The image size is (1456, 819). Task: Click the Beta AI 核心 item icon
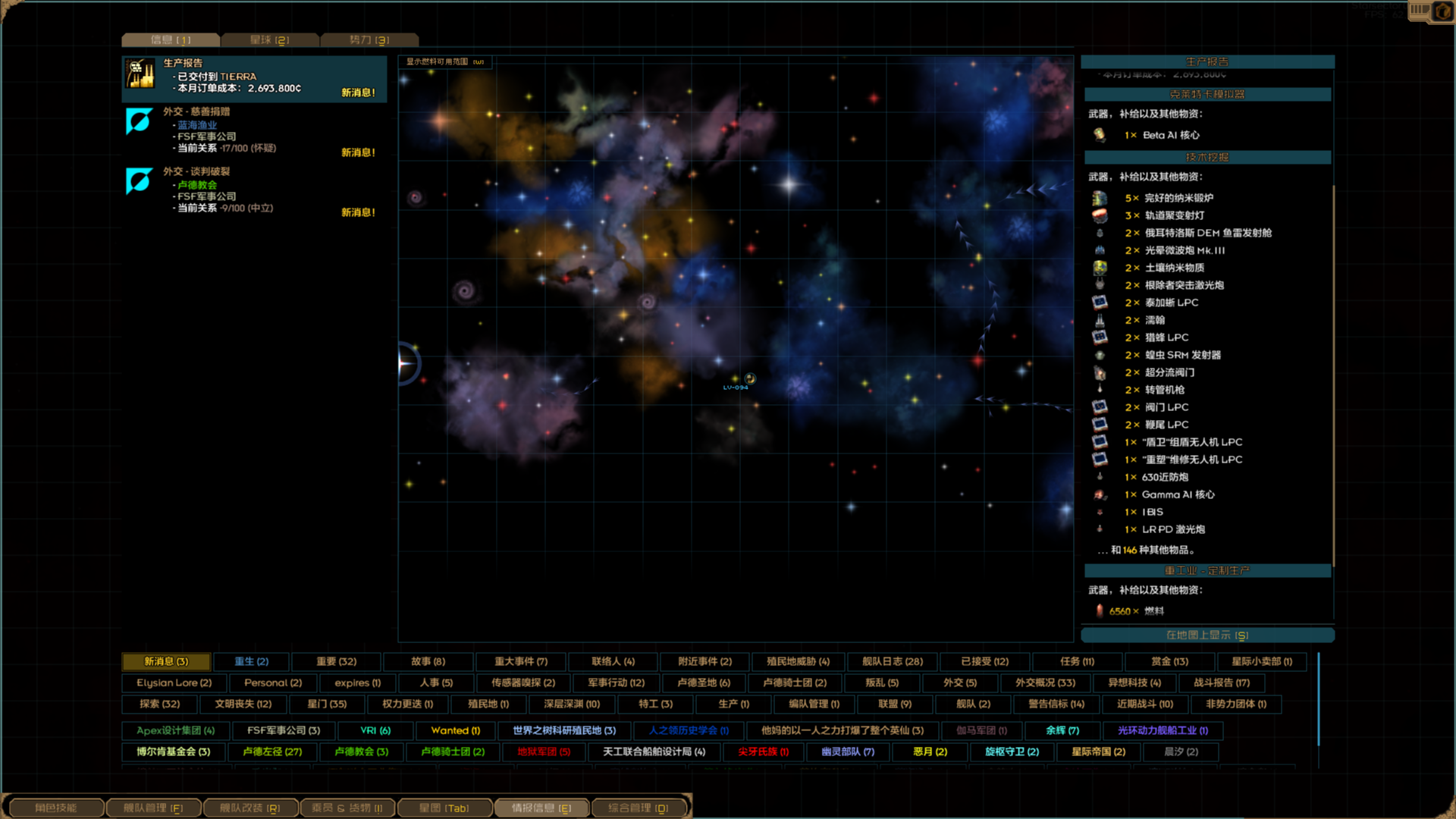pyautogui.click(x=1100, y=135)
